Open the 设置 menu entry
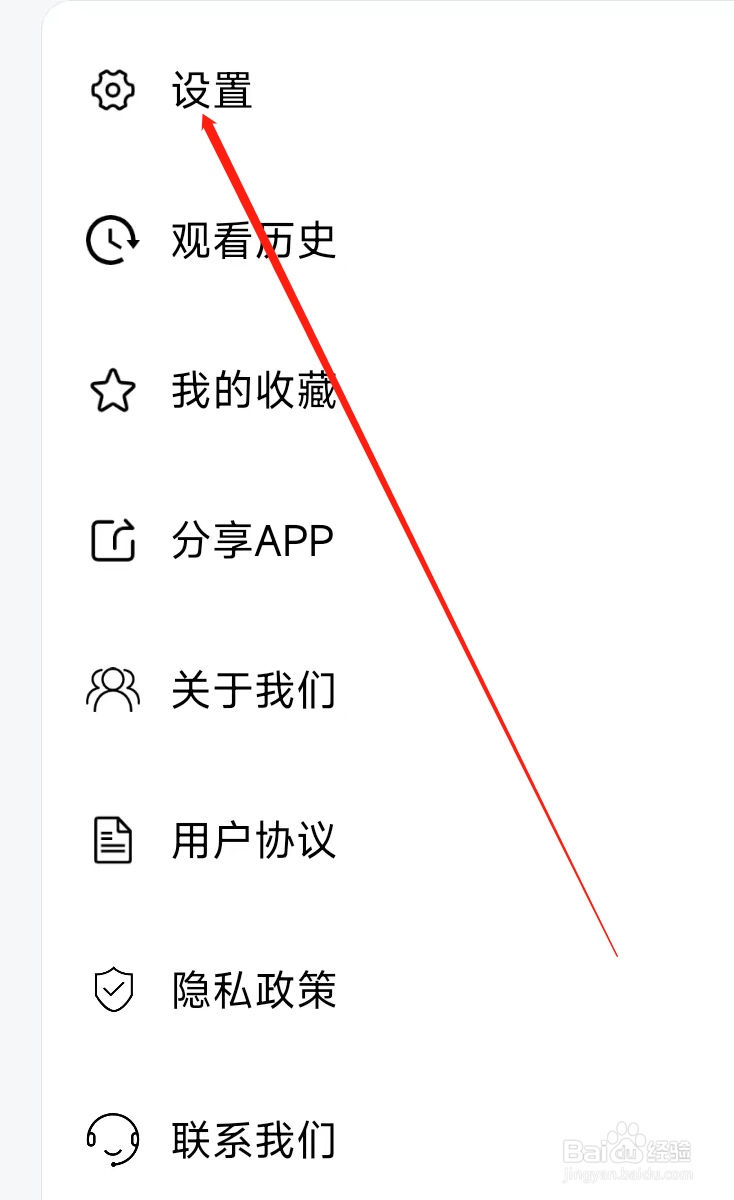The width and height of the screenshot is (734, 1200). click(x=212, y=91)
